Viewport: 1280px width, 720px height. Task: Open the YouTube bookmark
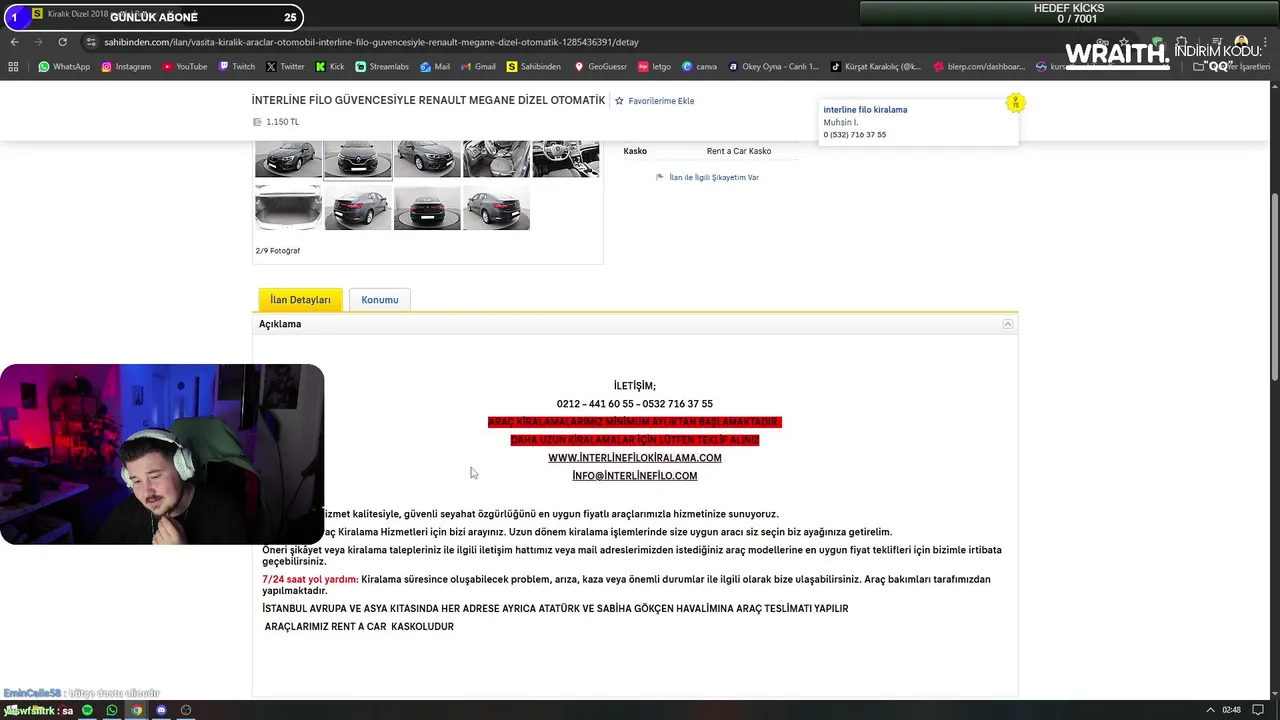click(x=185, y=67)
